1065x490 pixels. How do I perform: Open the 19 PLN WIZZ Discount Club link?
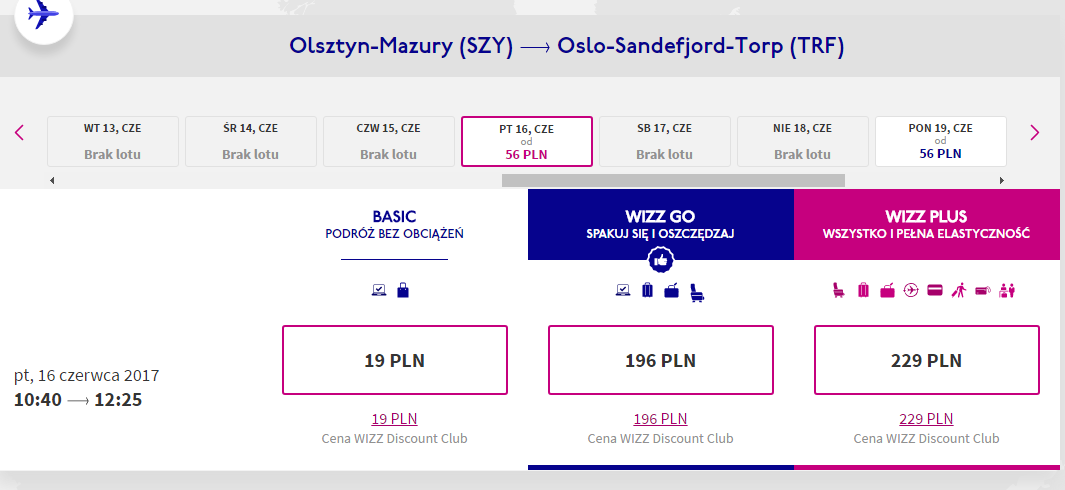pos(395,419)
